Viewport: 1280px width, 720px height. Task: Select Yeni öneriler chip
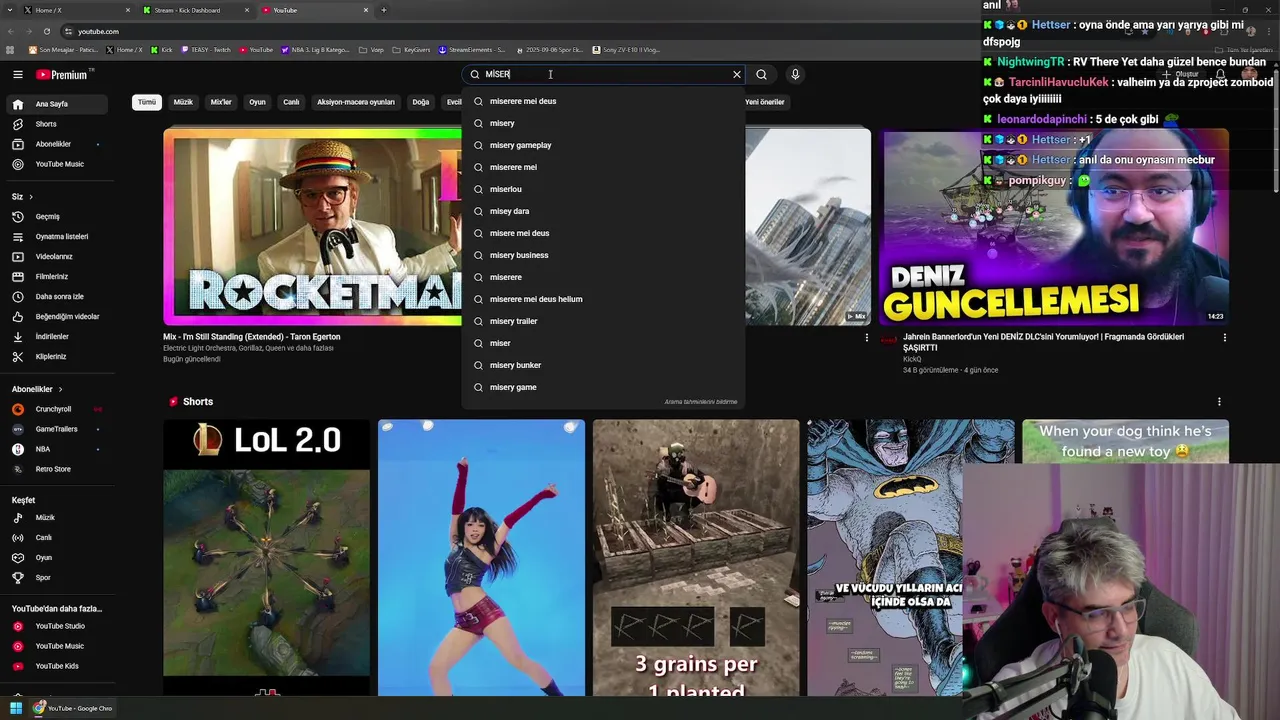point(765,102)
